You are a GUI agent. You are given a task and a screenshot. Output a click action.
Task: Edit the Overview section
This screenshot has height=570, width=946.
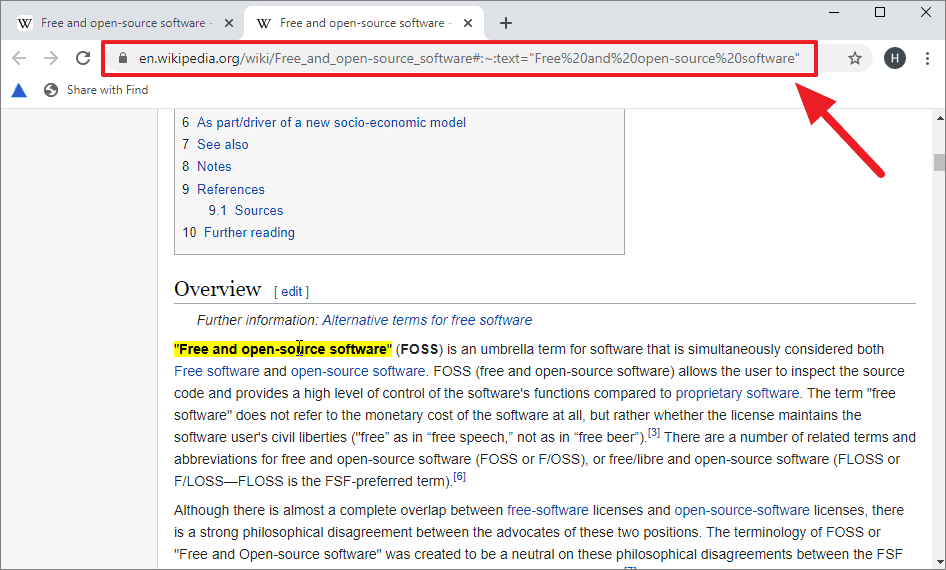pos(291,291)
